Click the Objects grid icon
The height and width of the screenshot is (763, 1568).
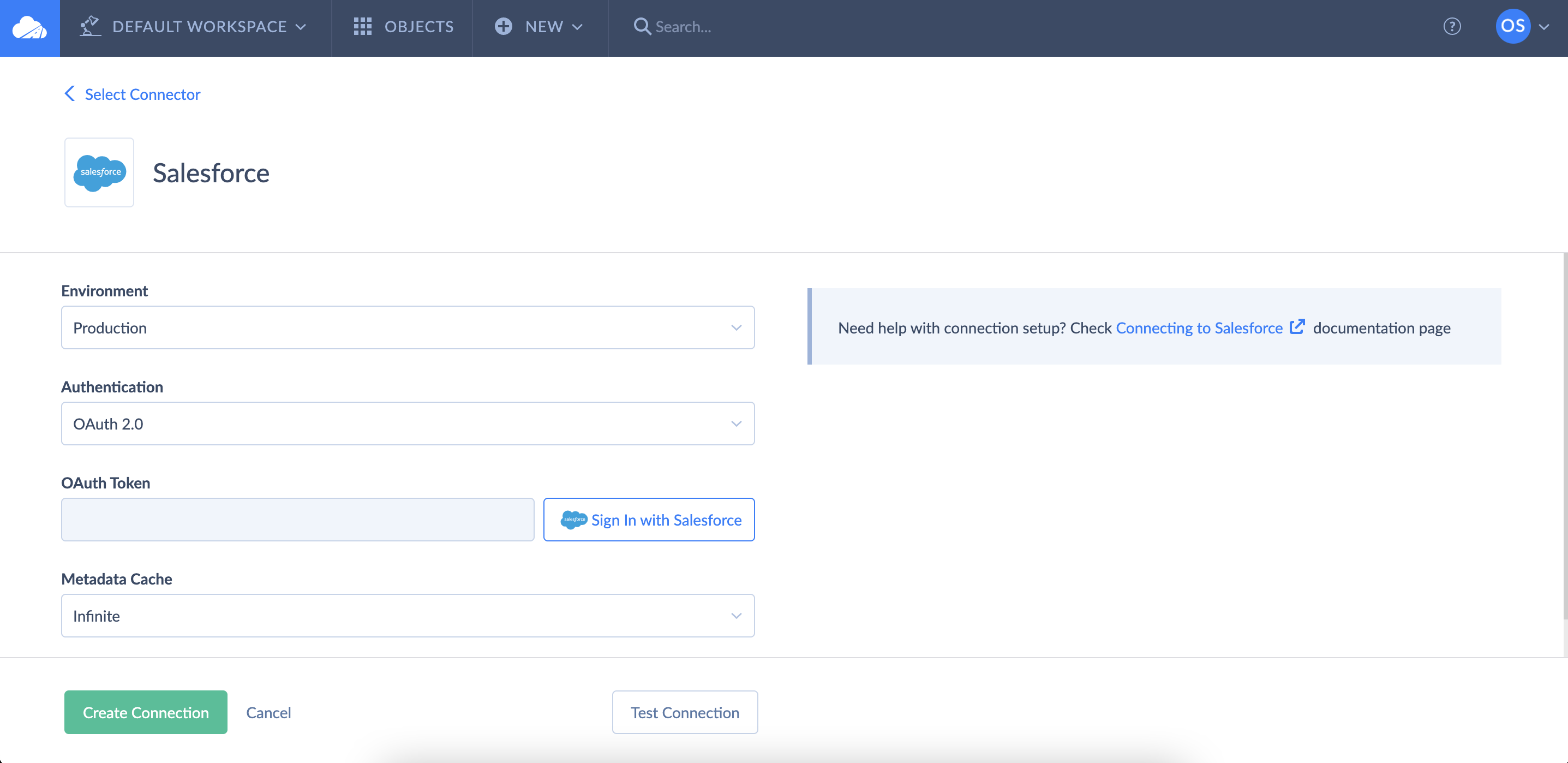click(x=362, y=26)
